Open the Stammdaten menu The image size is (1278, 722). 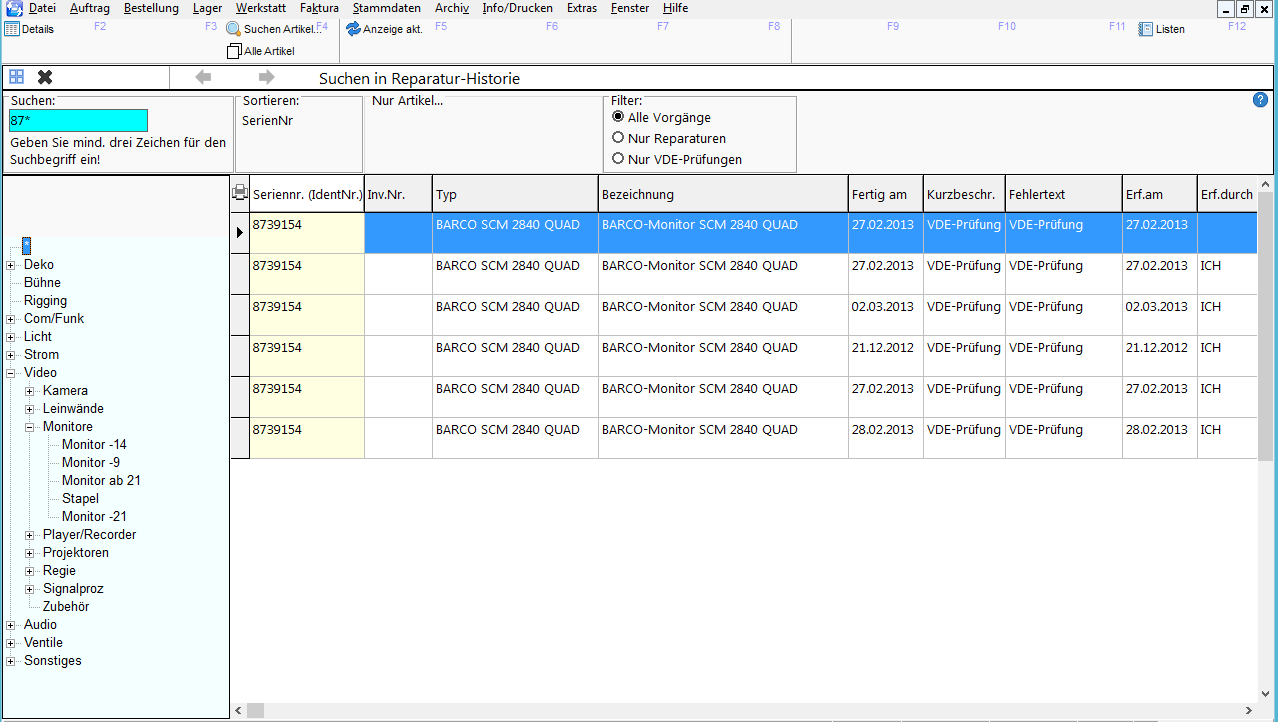[387, 8]
